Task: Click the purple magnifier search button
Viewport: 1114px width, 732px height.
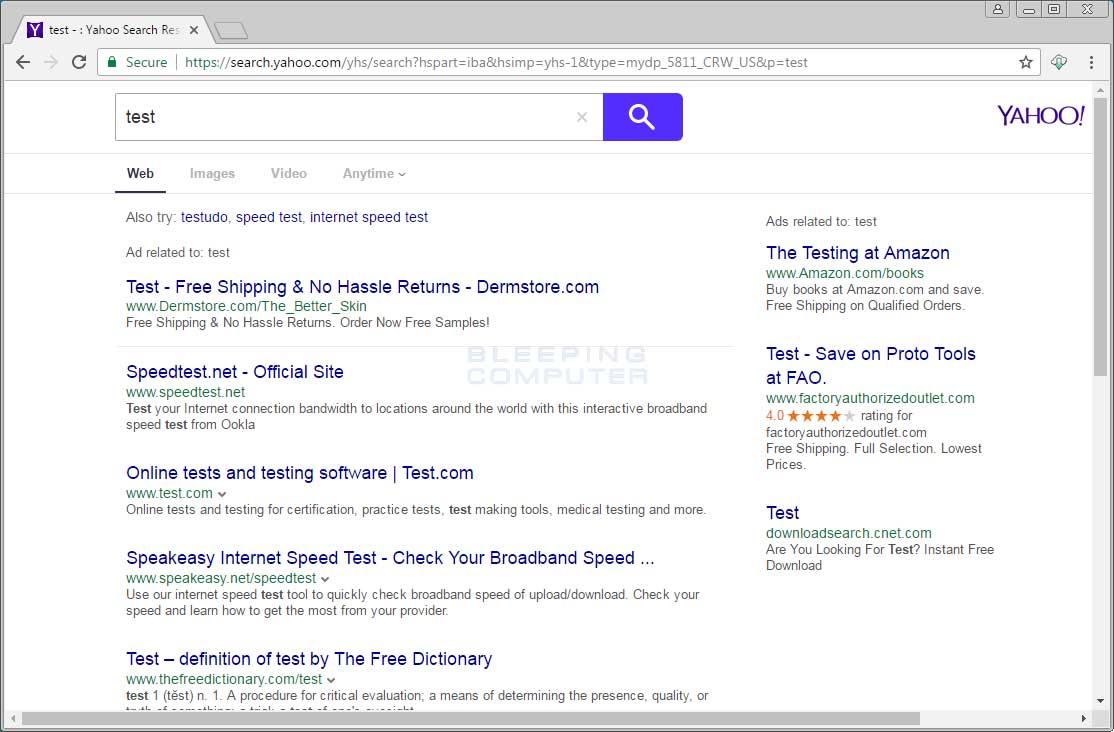Action: [x=642, y=117]
